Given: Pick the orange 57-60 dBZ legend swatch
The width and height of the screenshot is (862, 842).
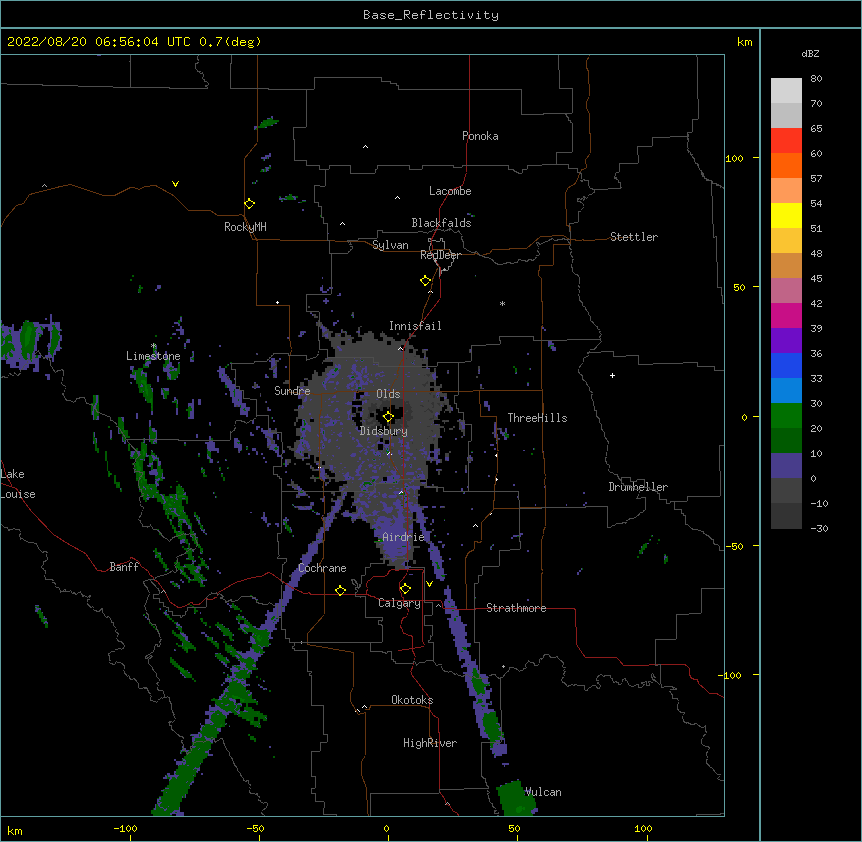Looking at the screenshot, I should (786, 165).
